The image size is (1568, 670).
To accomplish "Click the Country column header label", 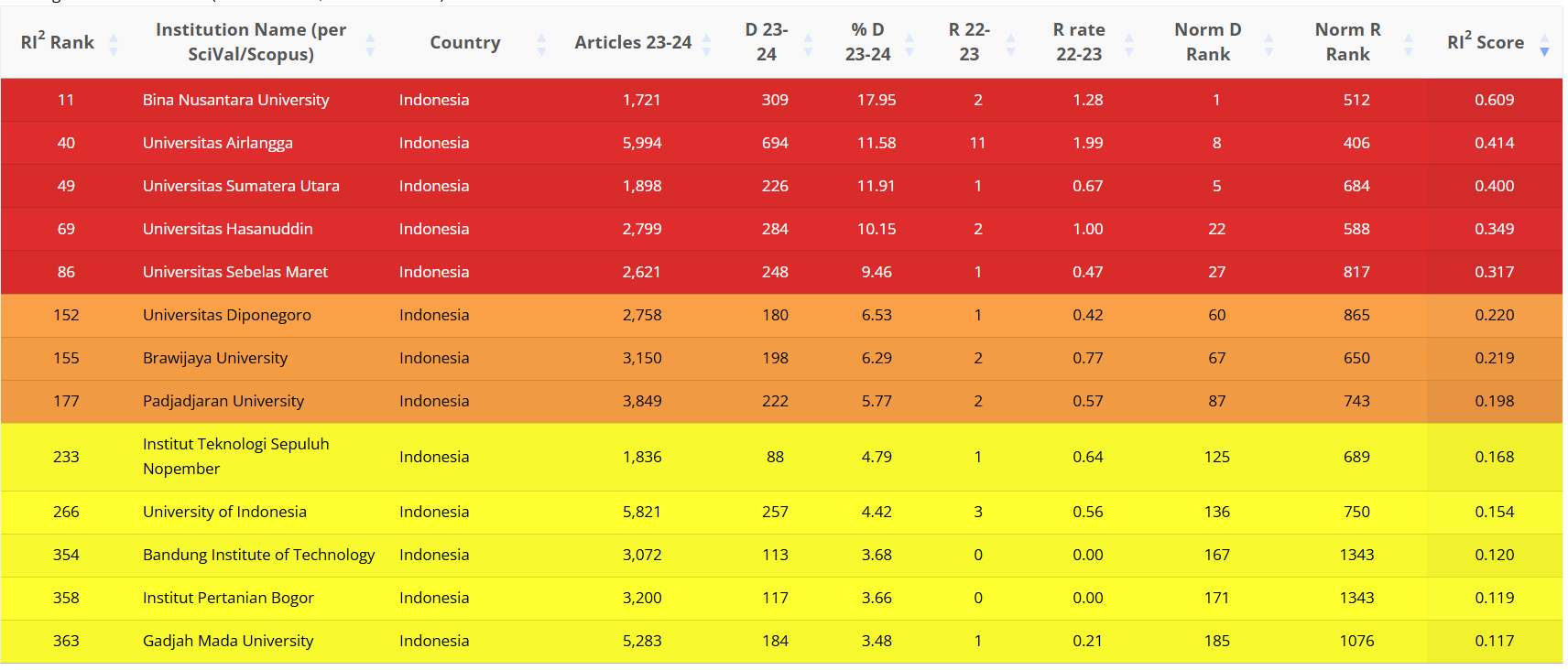I will 464,43.
